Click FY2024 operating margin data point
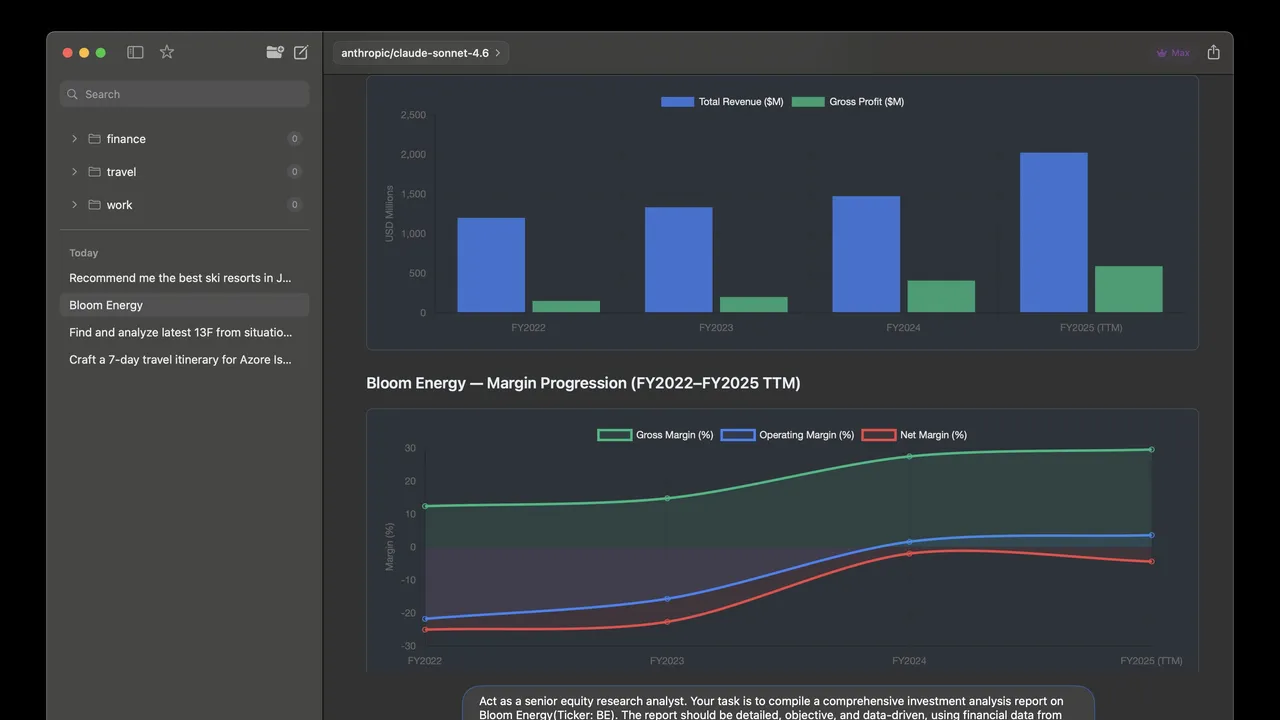The image size is (1280, 720). pos(909,542)
